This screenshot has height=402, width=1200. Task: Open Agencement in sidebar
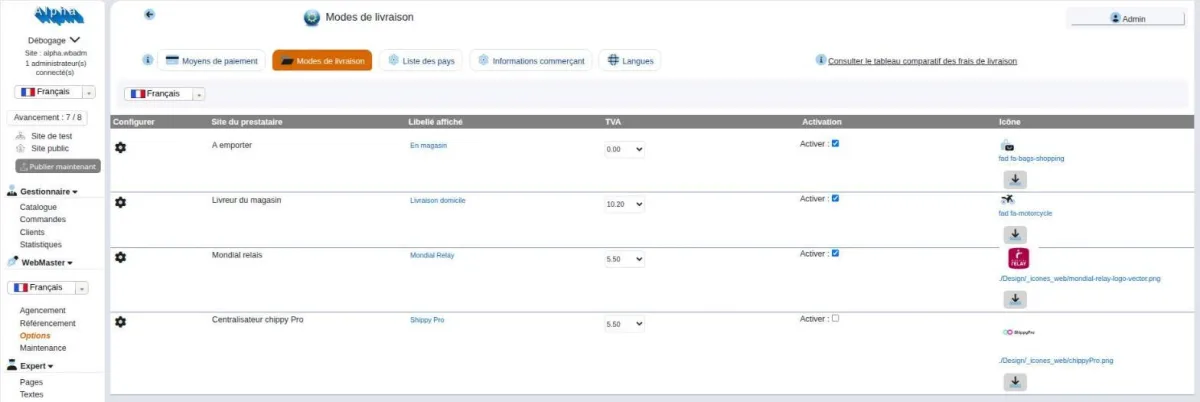point(42,310)
